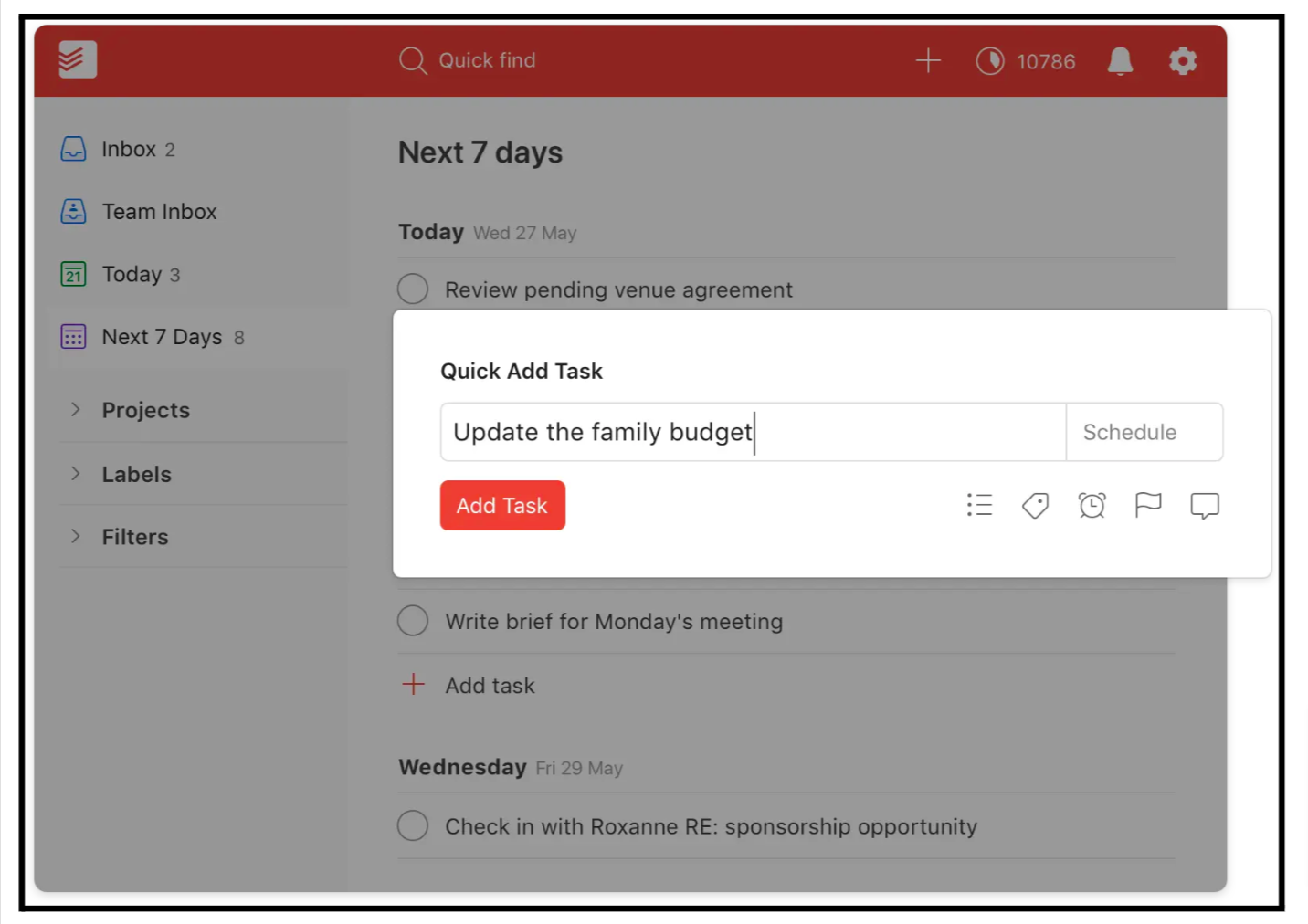Check off 'Write brief for Monday's meeting'
Screen dimensions: 1308x924
coord(412,620)
